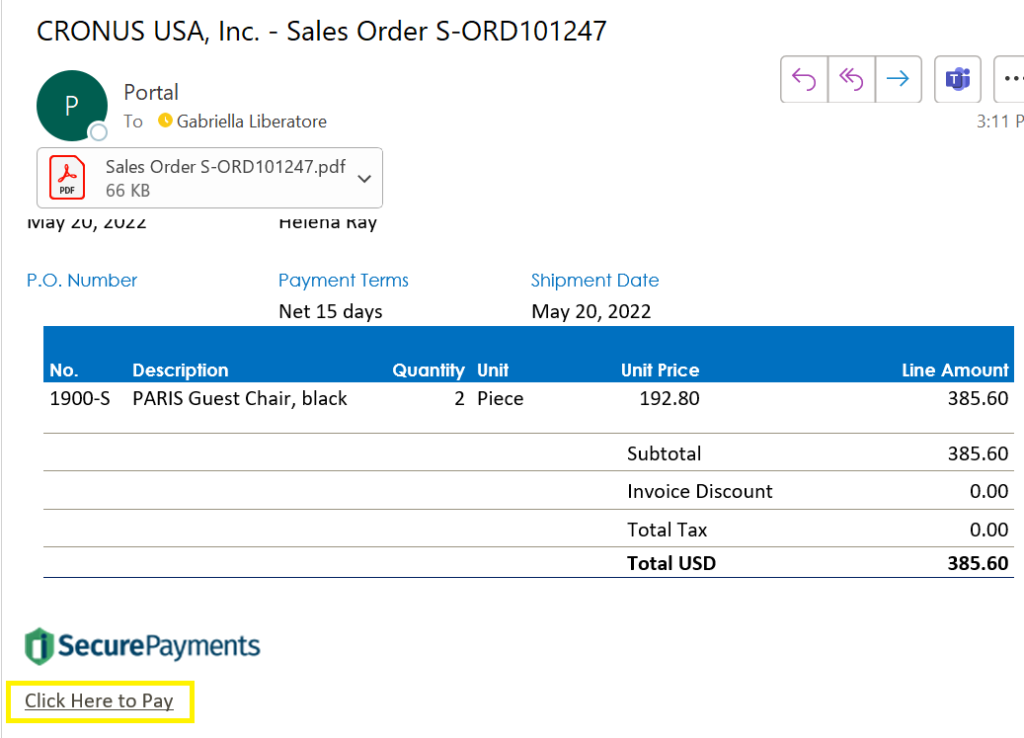1024x738 pixels.
Task: Click Here to Pay link
Action: point(99,701)
